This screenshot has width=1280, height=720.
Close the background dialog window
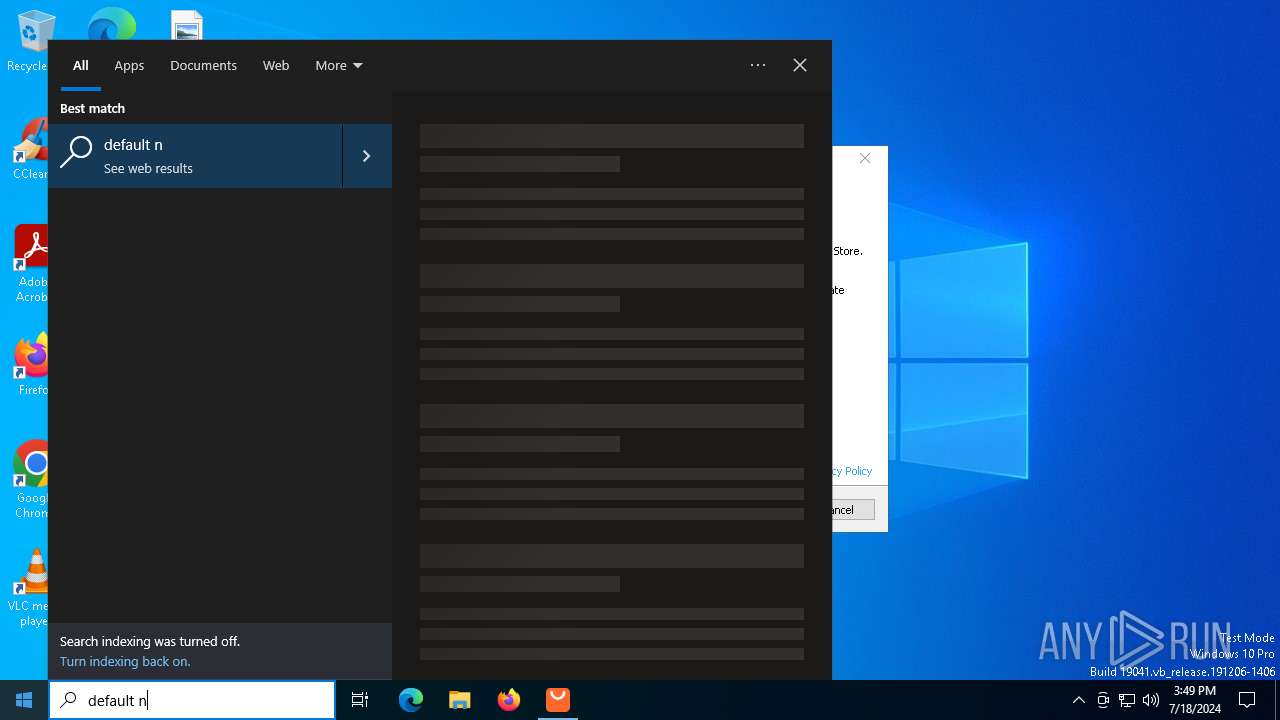(865, 158)
